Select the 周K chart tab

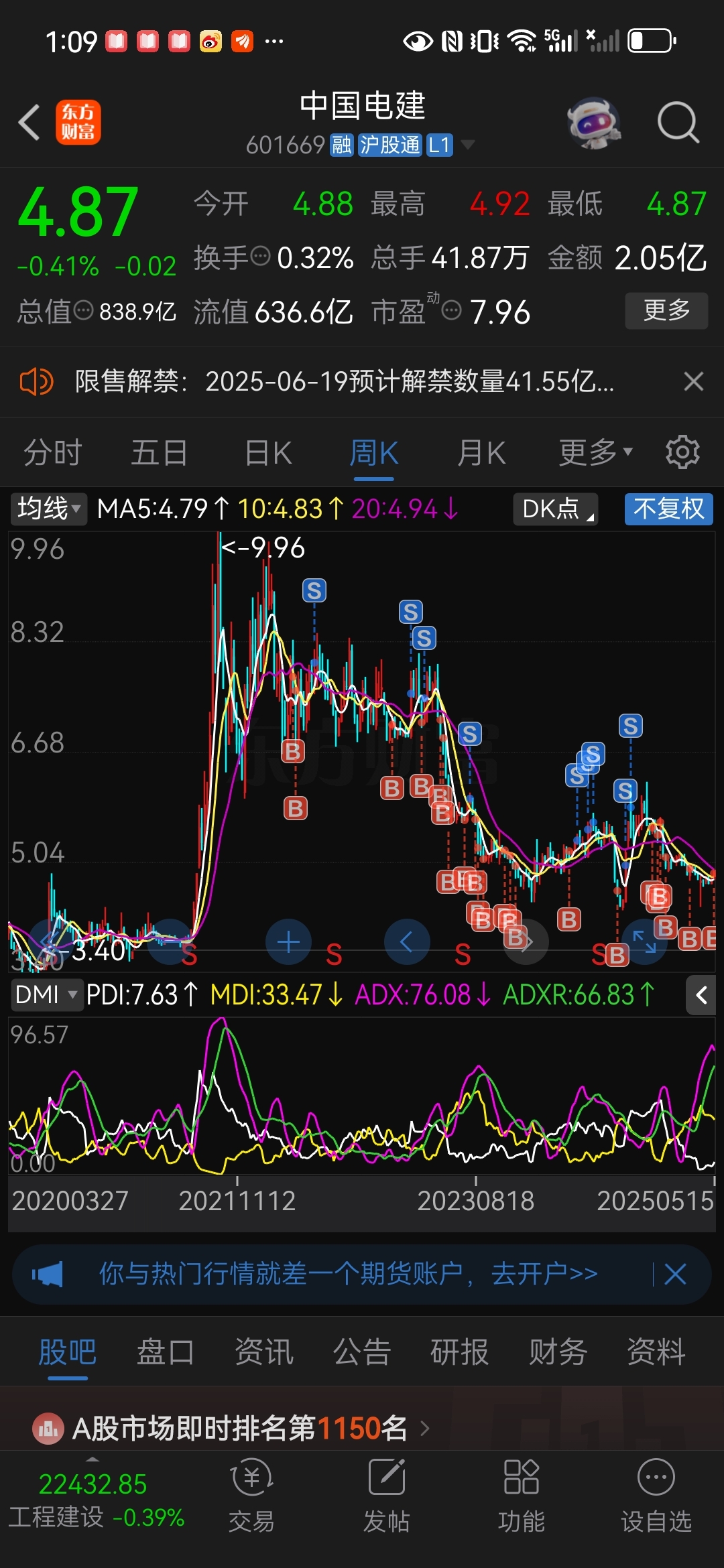[x=373, y=453]
